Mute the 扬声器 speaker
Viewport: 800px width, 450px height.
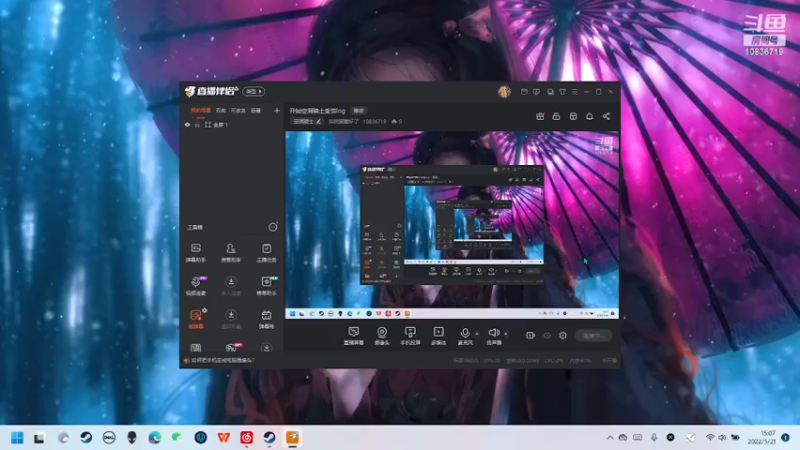pos(493,336)
